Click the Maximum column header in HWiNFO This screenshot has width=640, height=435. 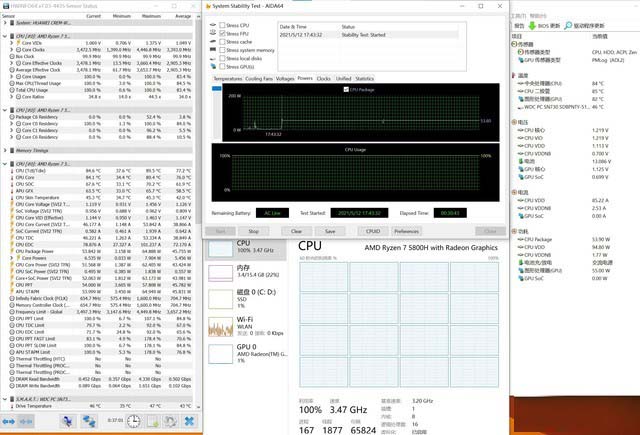tap(151, 16)
